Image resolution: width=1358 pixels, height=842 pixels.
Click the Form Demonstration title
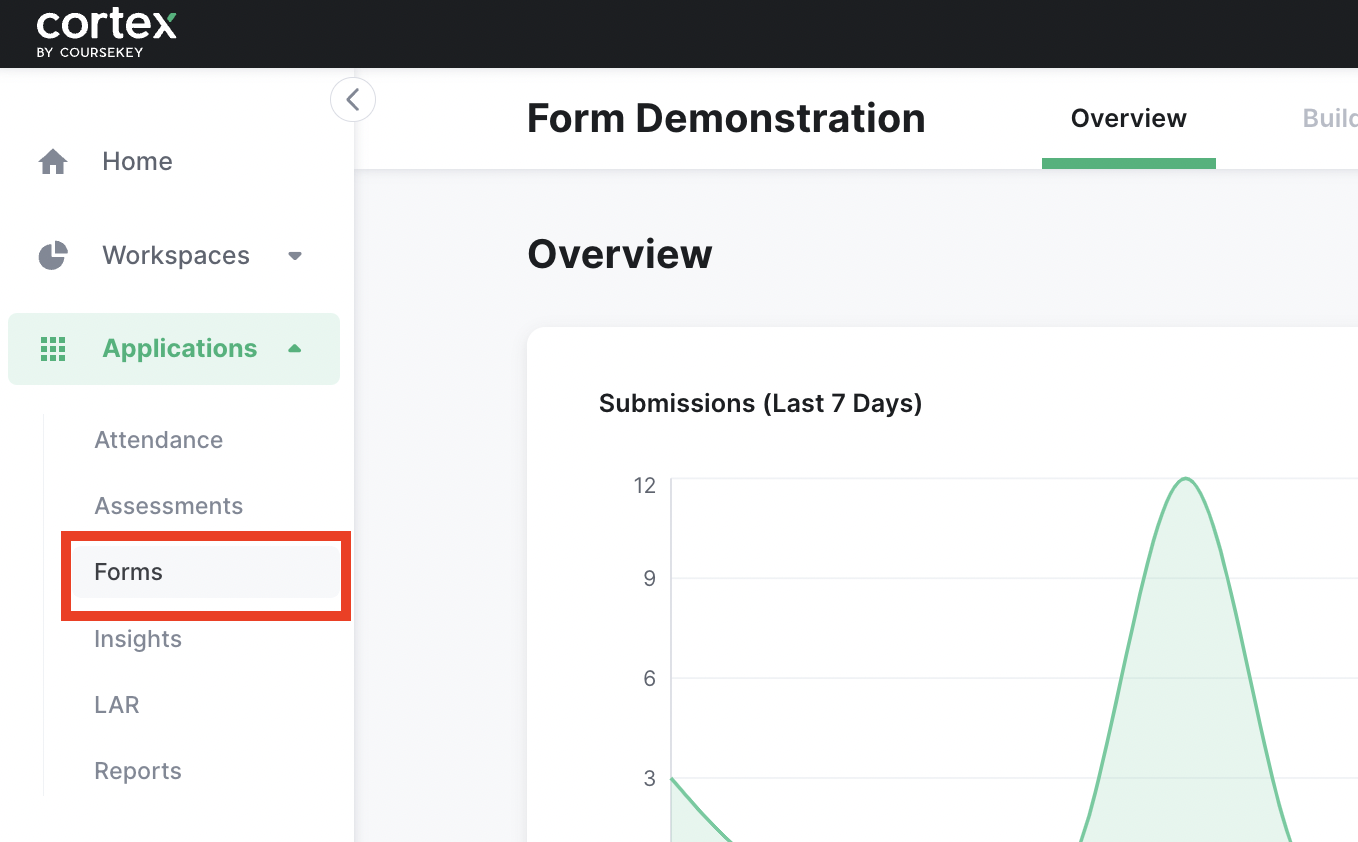pyautogui.click(x=726, y=118)
